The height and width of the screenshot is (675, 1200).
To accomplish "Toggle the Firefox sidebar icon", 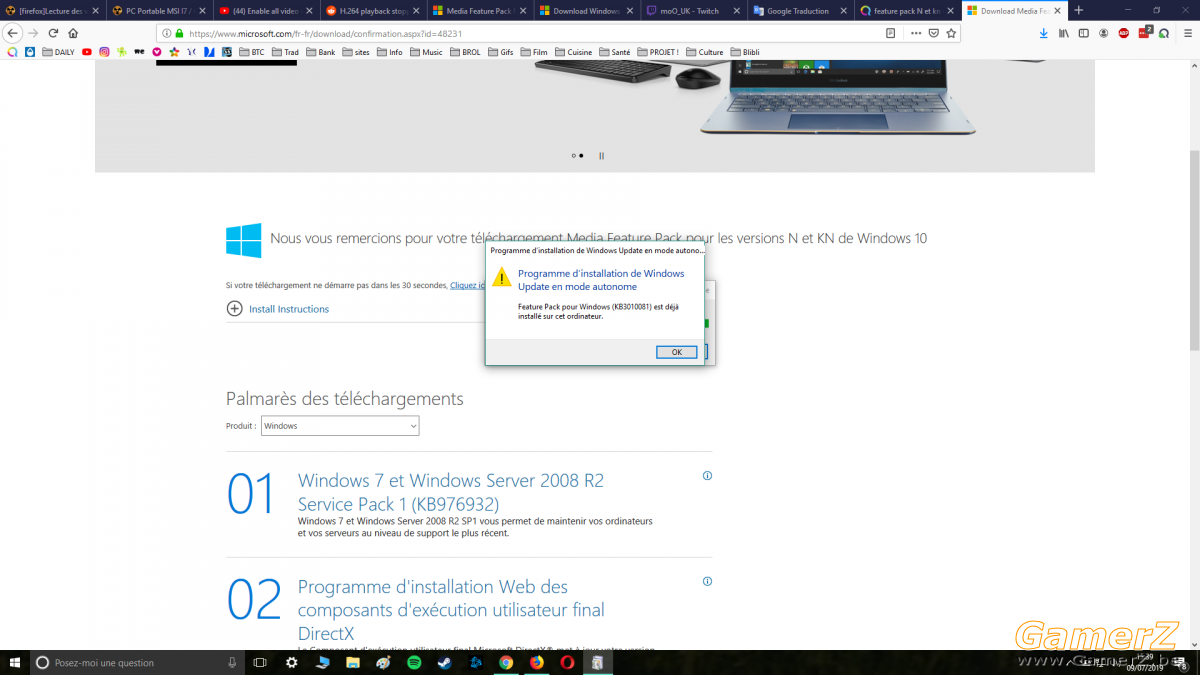I will 1083,33.
